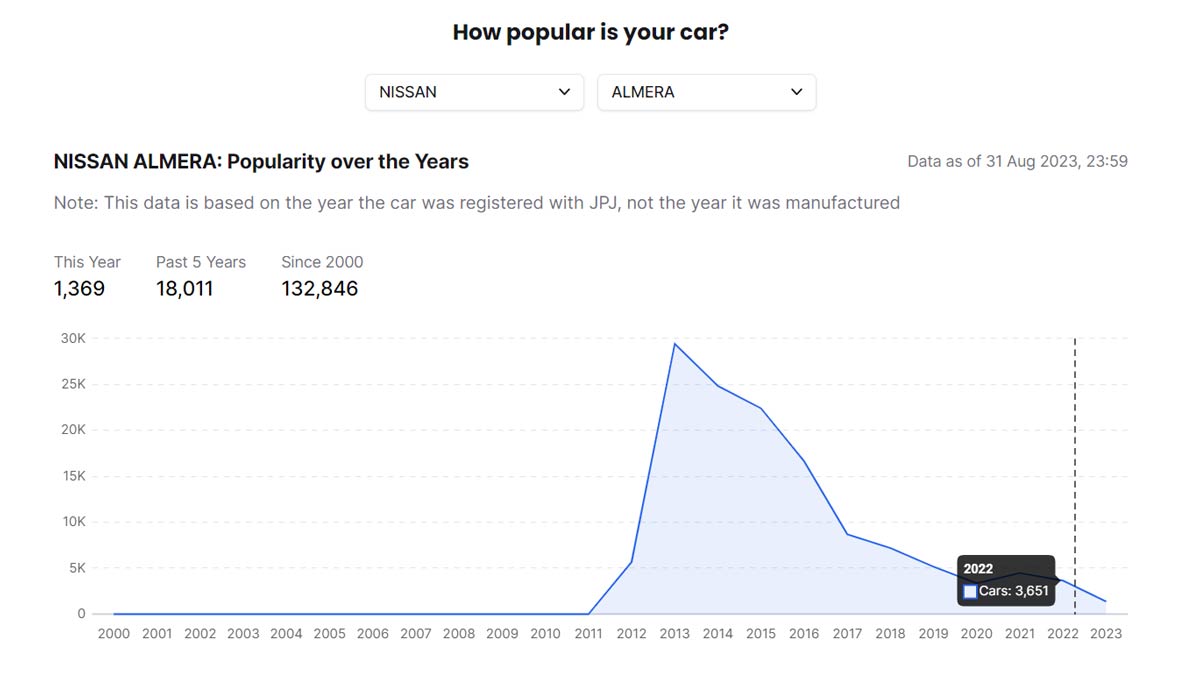Click the "Data as of 31 Aug 2023" text

(x=1017, y=161)
